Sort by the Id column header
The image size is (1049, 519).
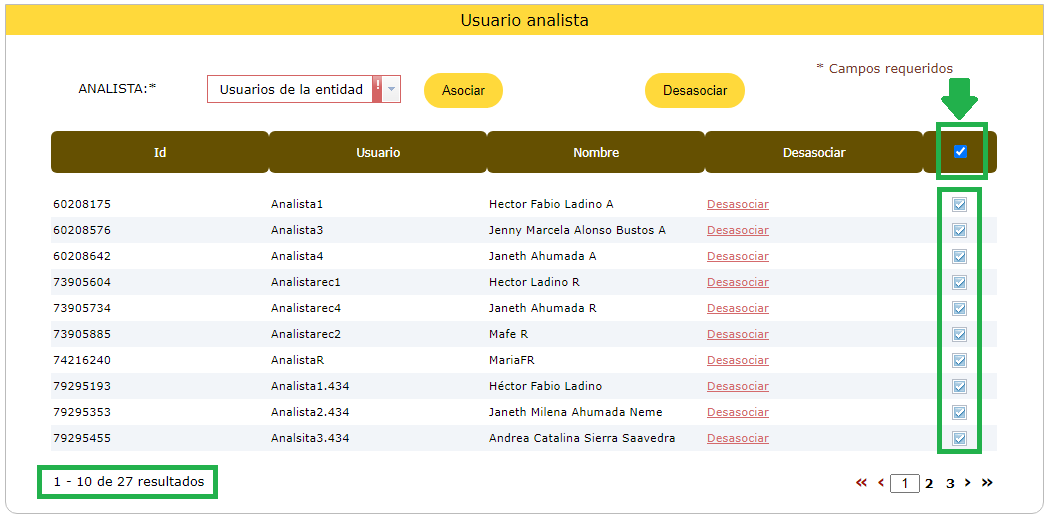coord(160,153)
